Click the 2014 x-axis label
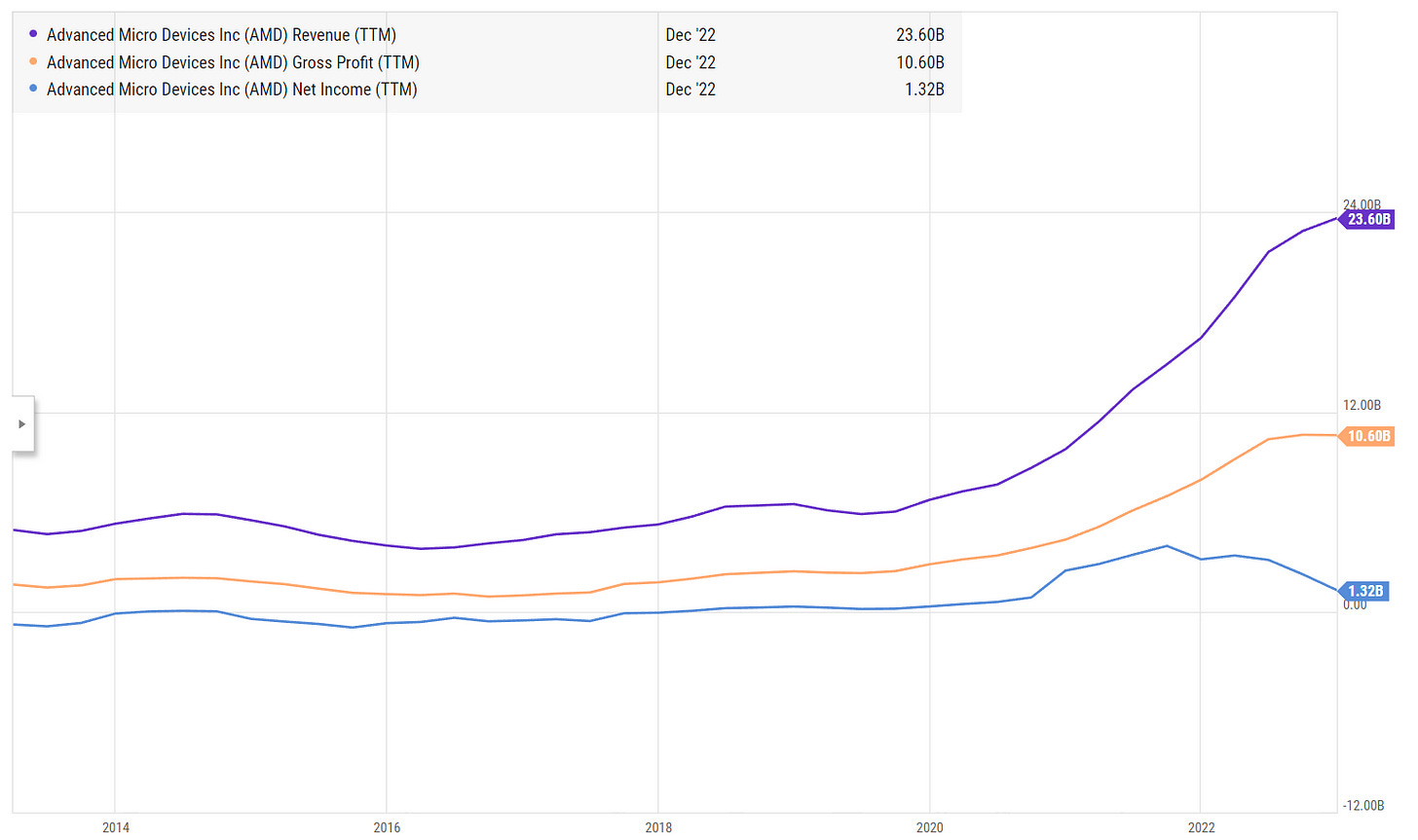 [115, 827]
